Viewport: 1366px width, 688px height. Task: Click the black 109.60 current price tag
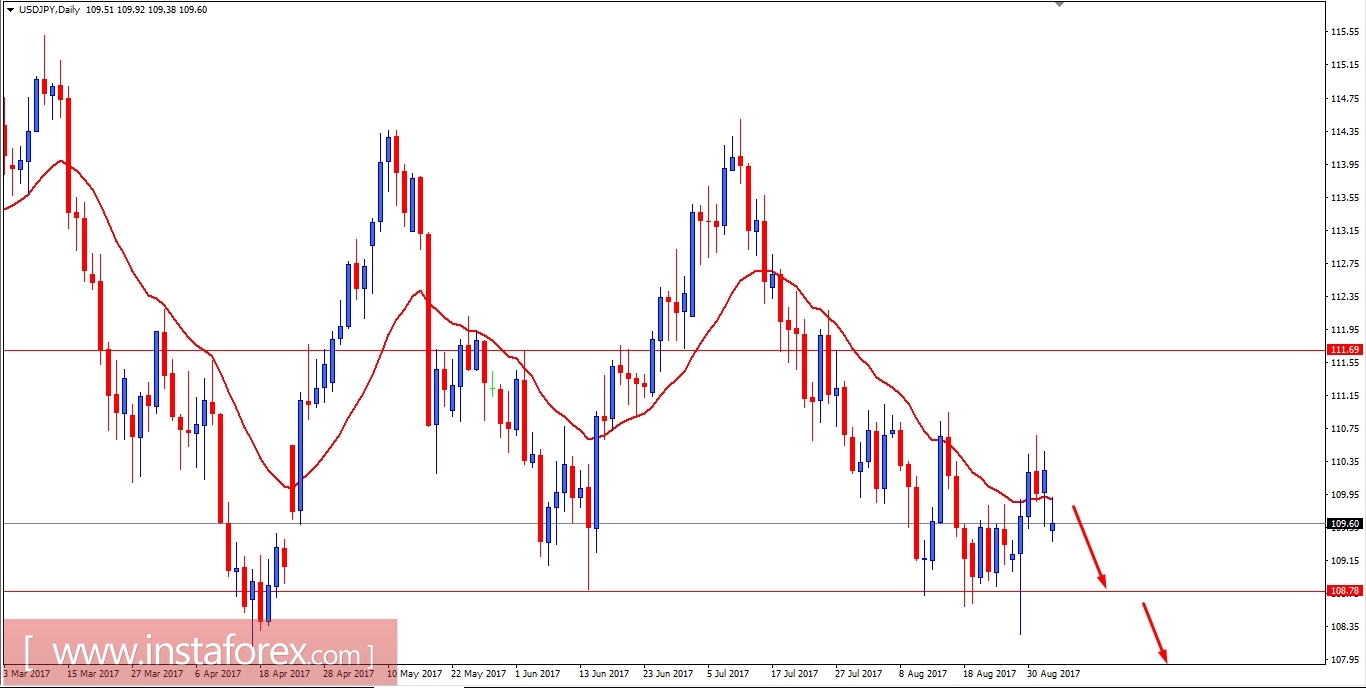pyautogui.click(x=1345, y=522)
